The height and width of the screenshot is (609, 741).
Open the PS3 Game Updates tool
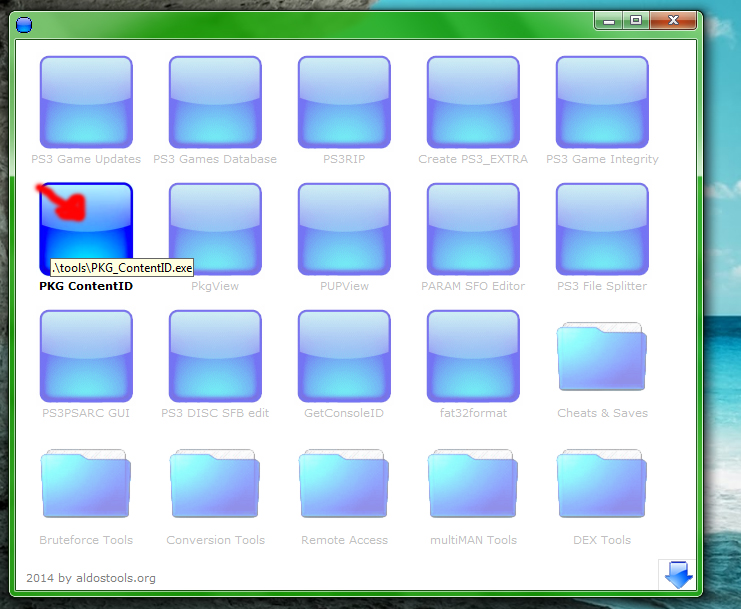coord(86,102)
